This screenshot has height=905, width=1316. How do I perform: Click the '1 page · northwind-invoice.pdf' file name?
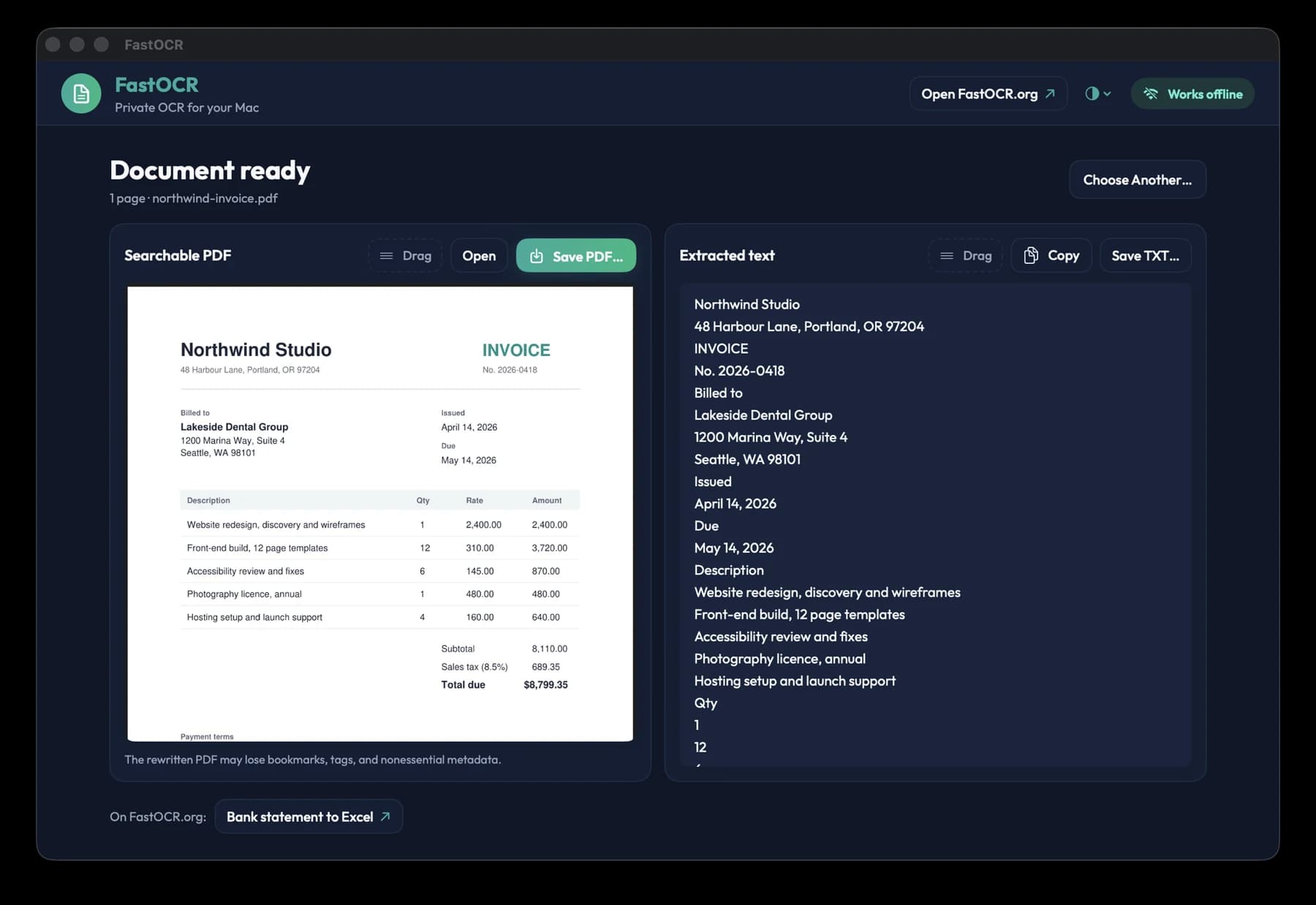pyautogui.click(x=194, y=198)
